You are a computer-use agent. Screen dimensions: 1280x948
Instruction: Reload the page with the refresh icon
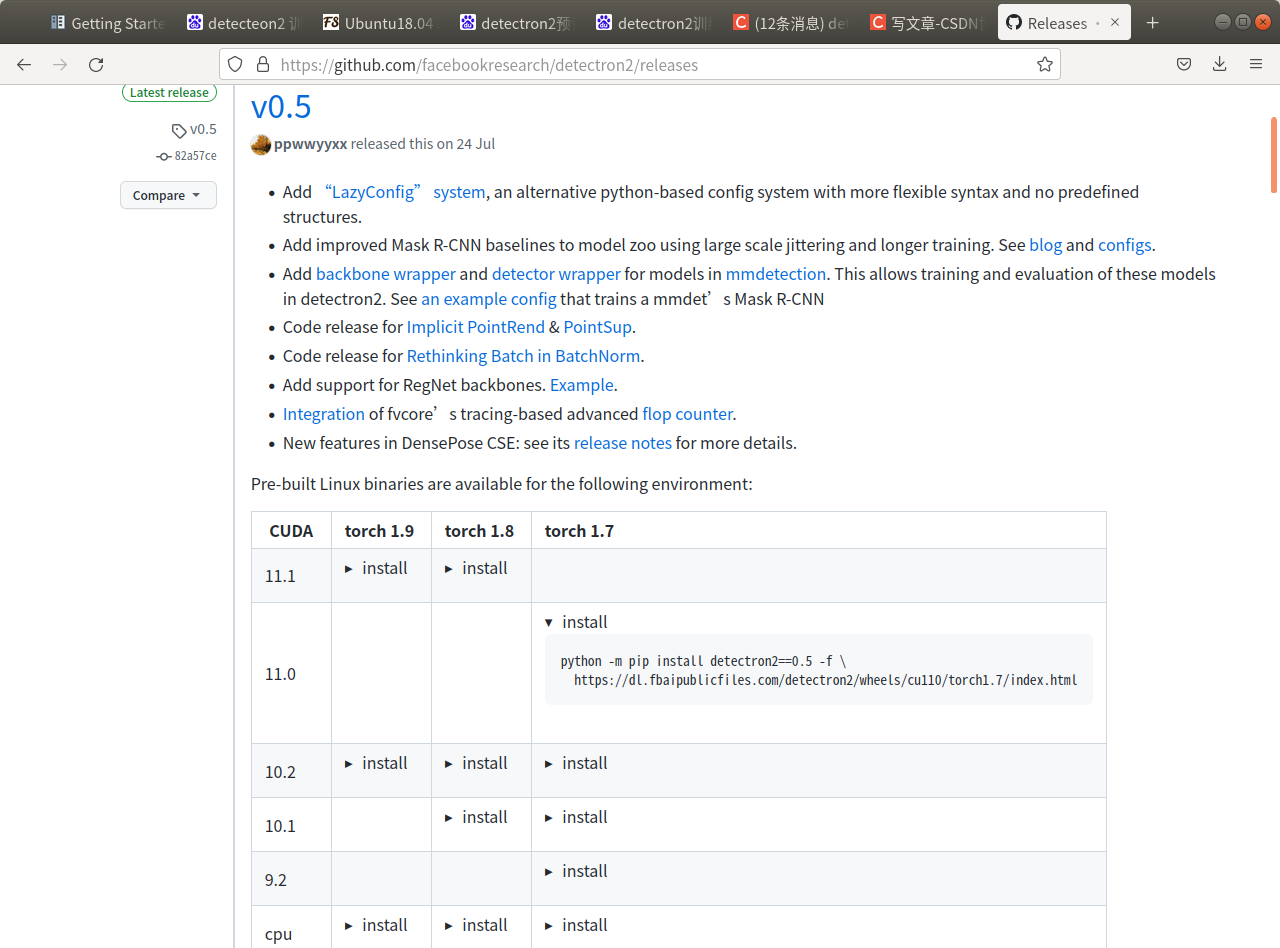click(x=96, y=64)
